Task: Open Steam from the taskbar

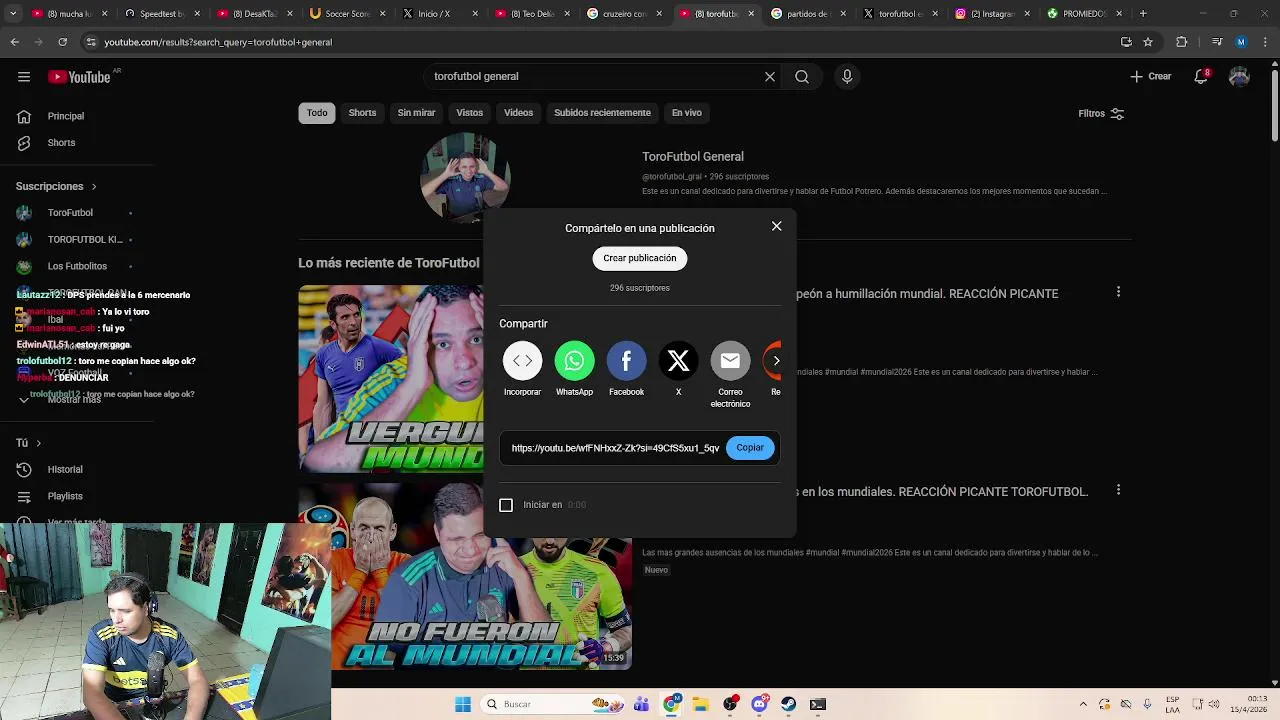Action: 788,704
